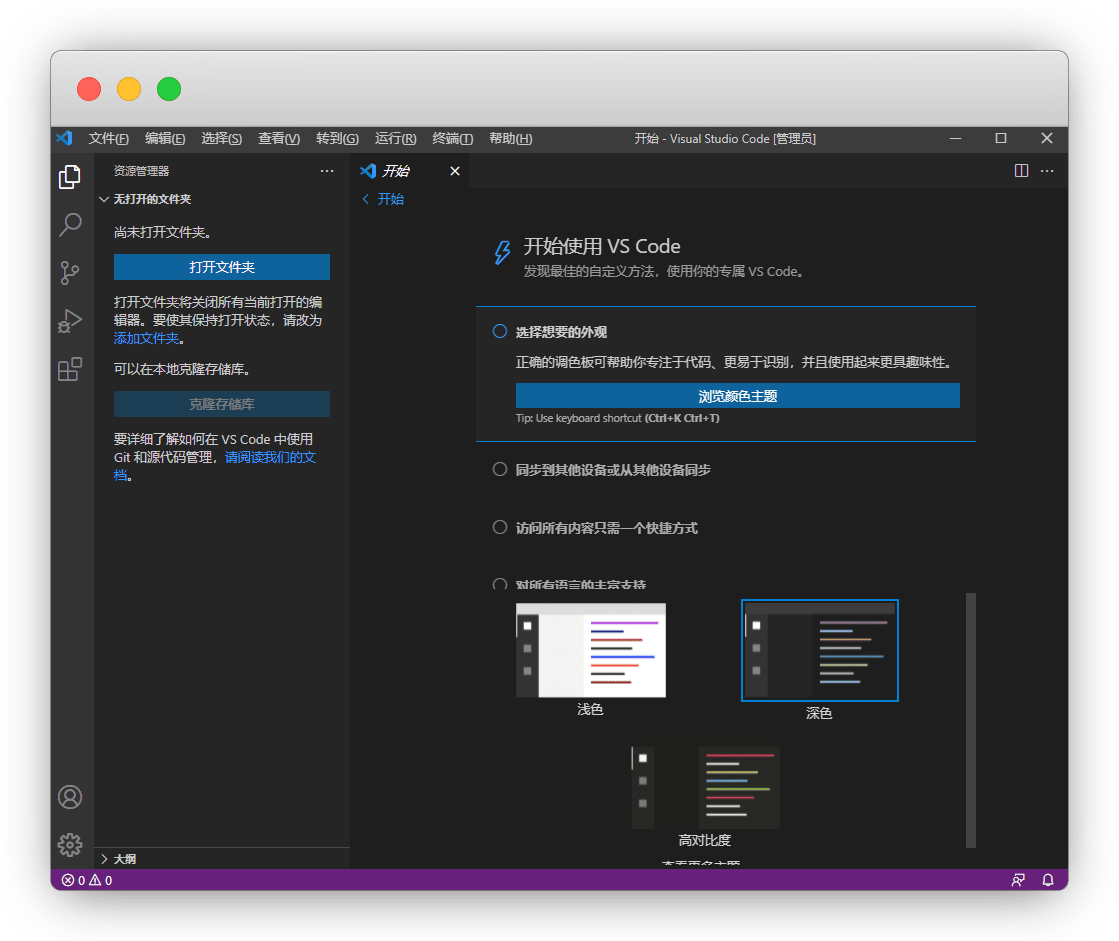The width and height of the screenshot is (1119, 941).
Task: Open the Run and Debug view
Action: 70,321
